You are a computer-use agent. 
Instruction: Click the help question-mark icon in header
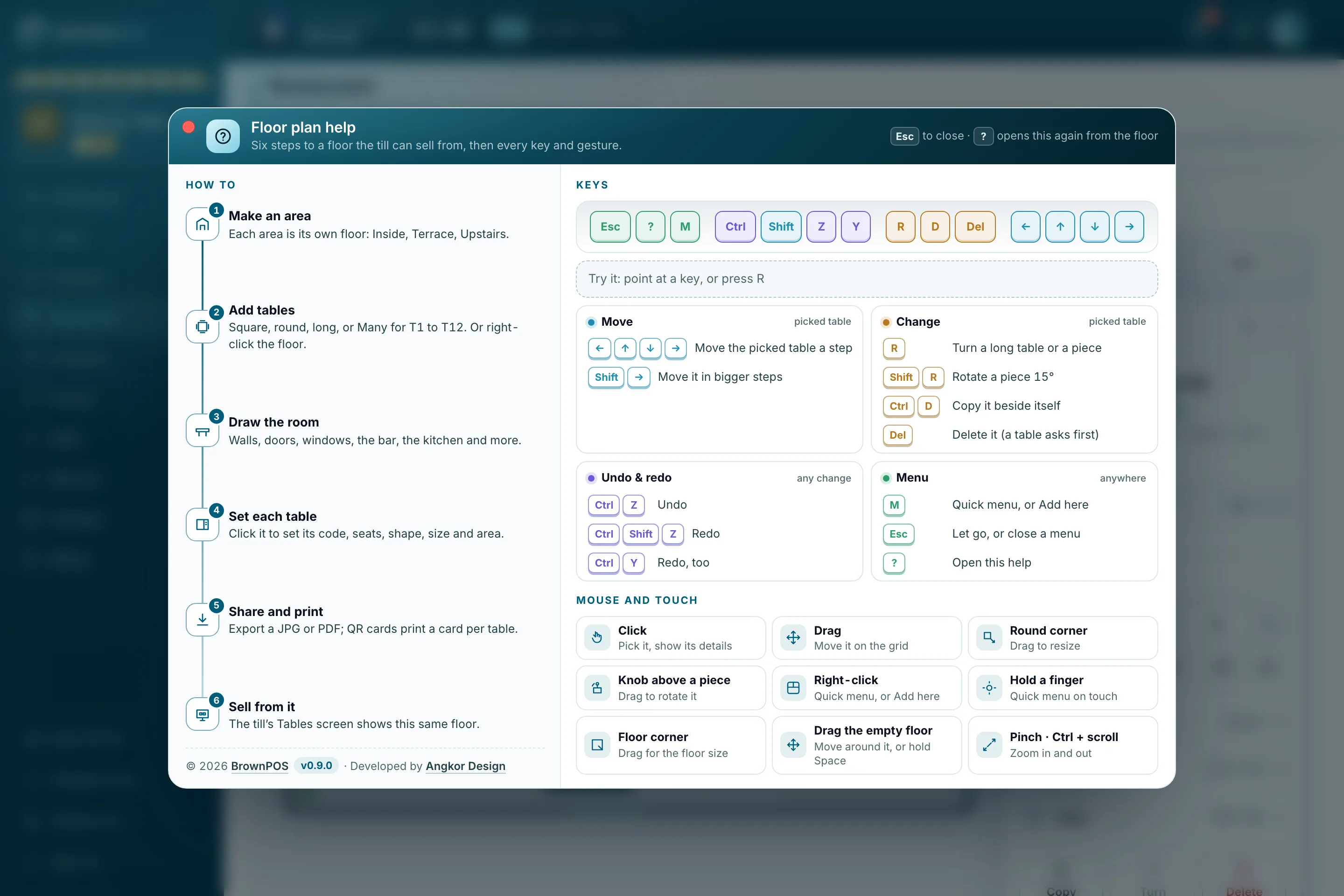pyautogui.click(x=223, y=136)
